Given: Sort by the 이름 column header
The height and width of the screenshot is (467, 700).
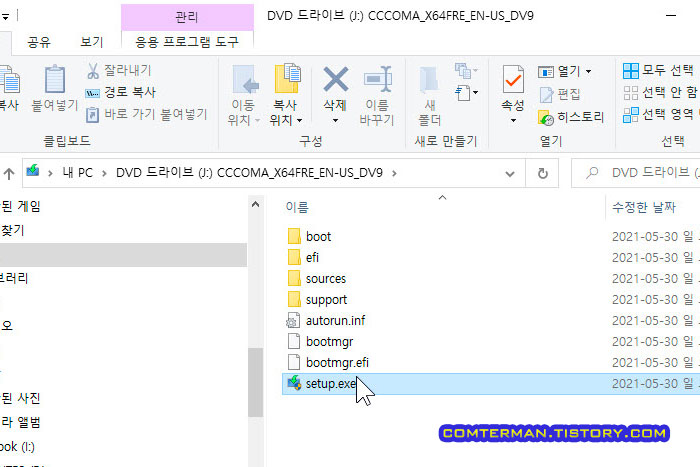Looking at the screenshot, I should [297, 207].
